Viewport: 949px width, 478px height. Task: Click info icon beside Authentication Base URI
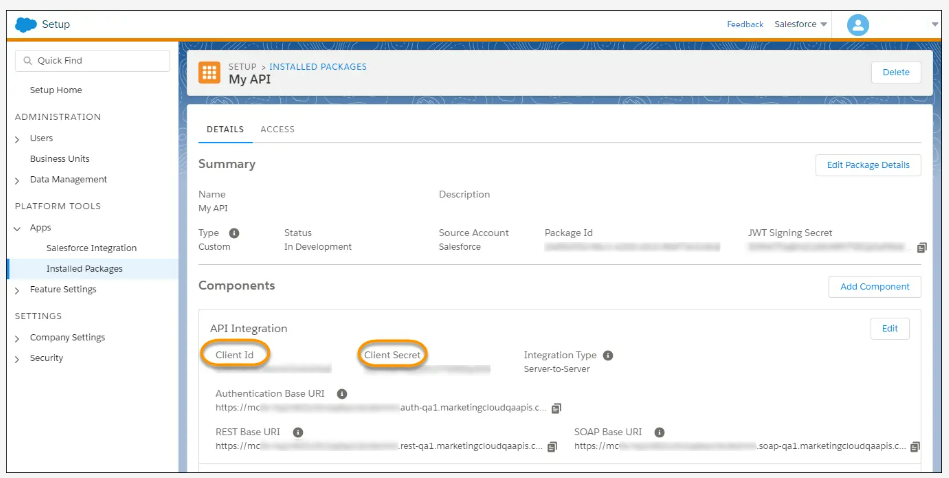click(x=341, y=394)
